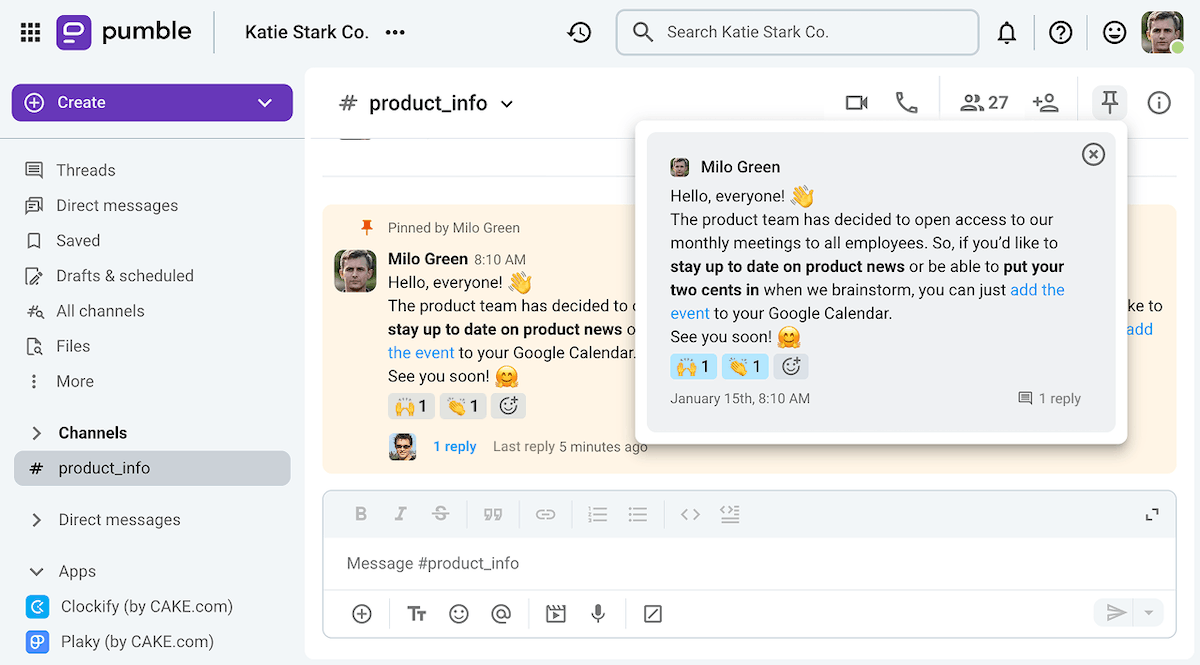Add people to the product_info channel

(1046, 101)
